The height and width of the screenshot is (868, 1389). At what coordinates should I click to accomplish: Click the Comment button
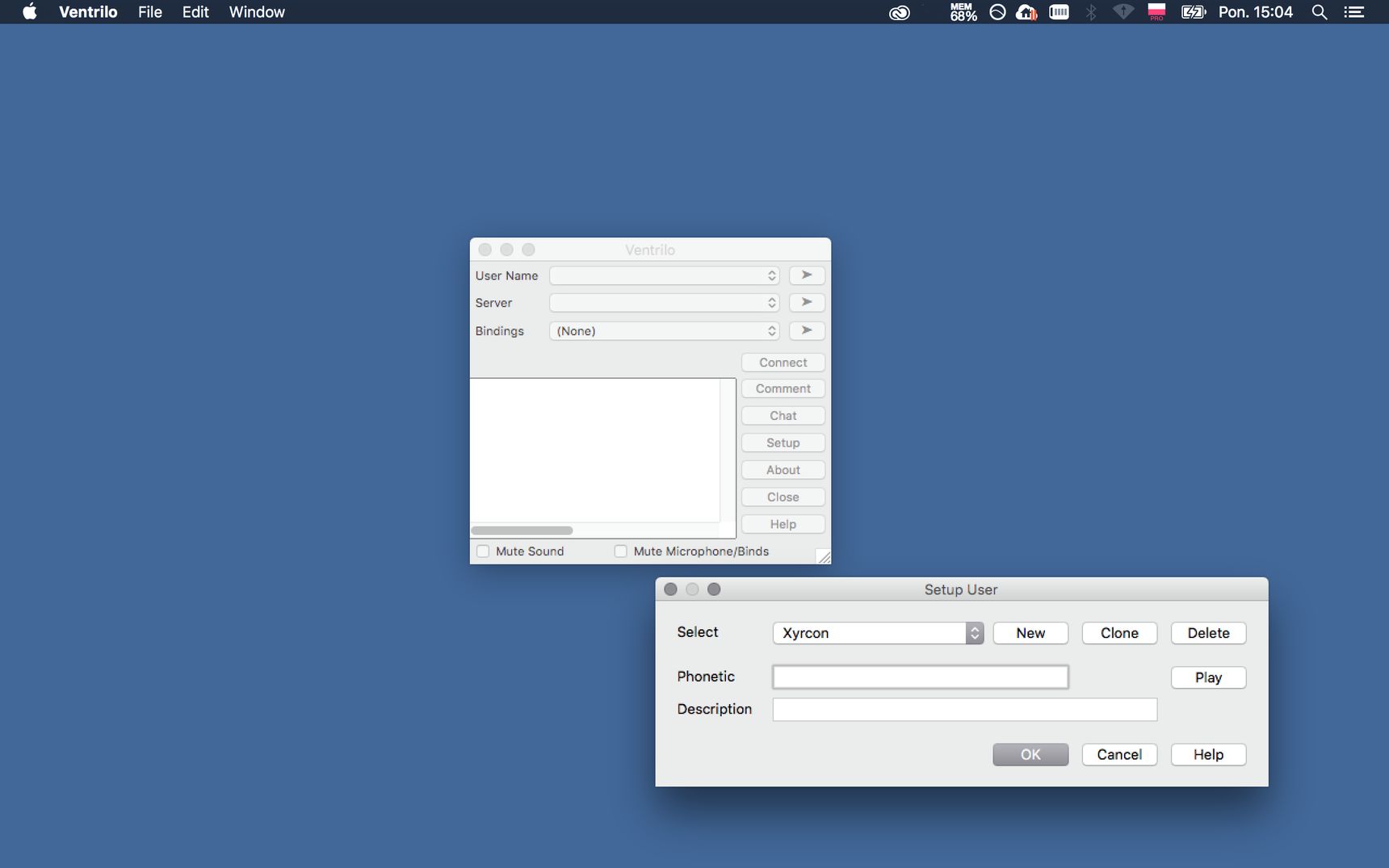click(x=783, y=388)
